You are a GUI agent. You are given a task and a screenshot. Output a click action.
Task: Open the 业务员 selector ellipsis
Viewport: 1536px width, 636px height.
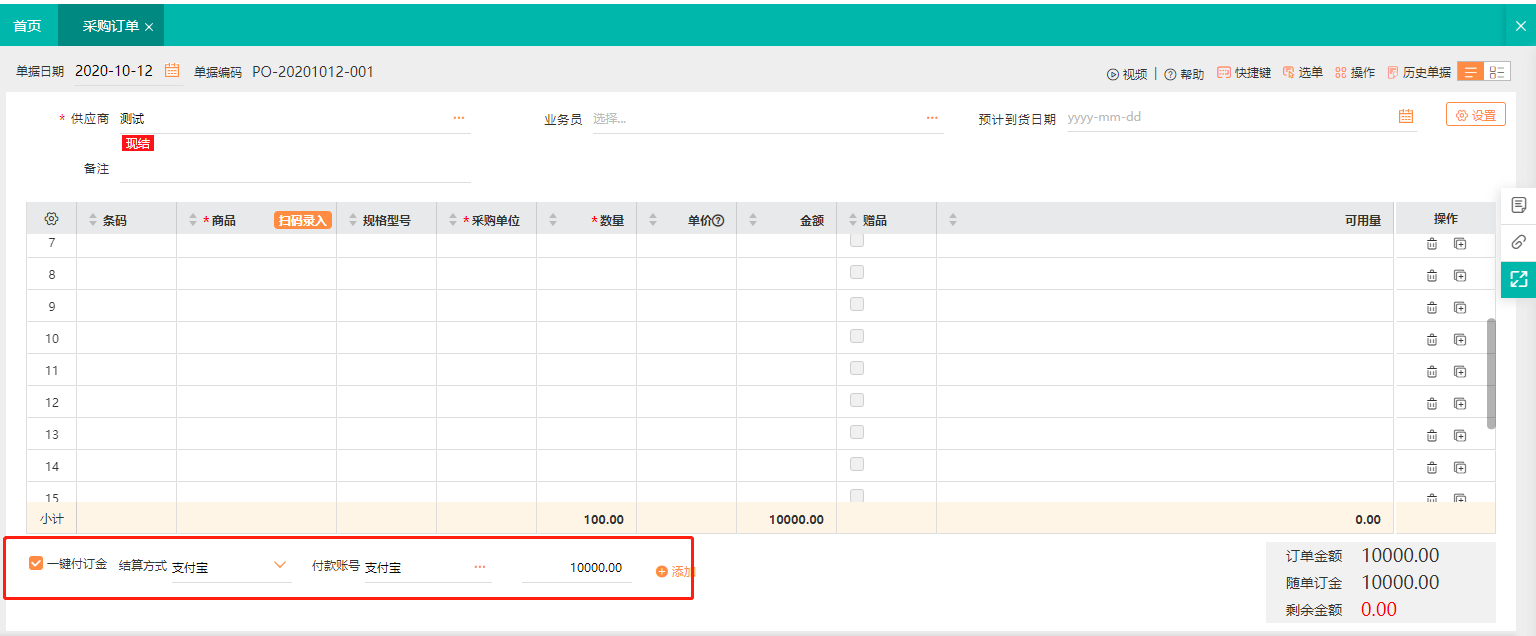(932, 118)
